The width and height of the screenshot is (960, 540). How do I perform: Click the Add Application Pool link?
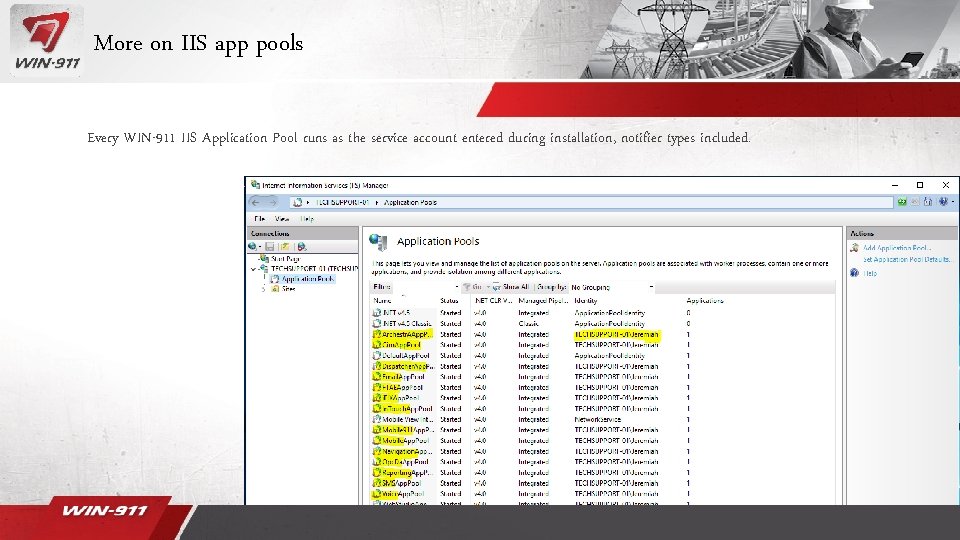pyautogui.click(x=897, y=248)
